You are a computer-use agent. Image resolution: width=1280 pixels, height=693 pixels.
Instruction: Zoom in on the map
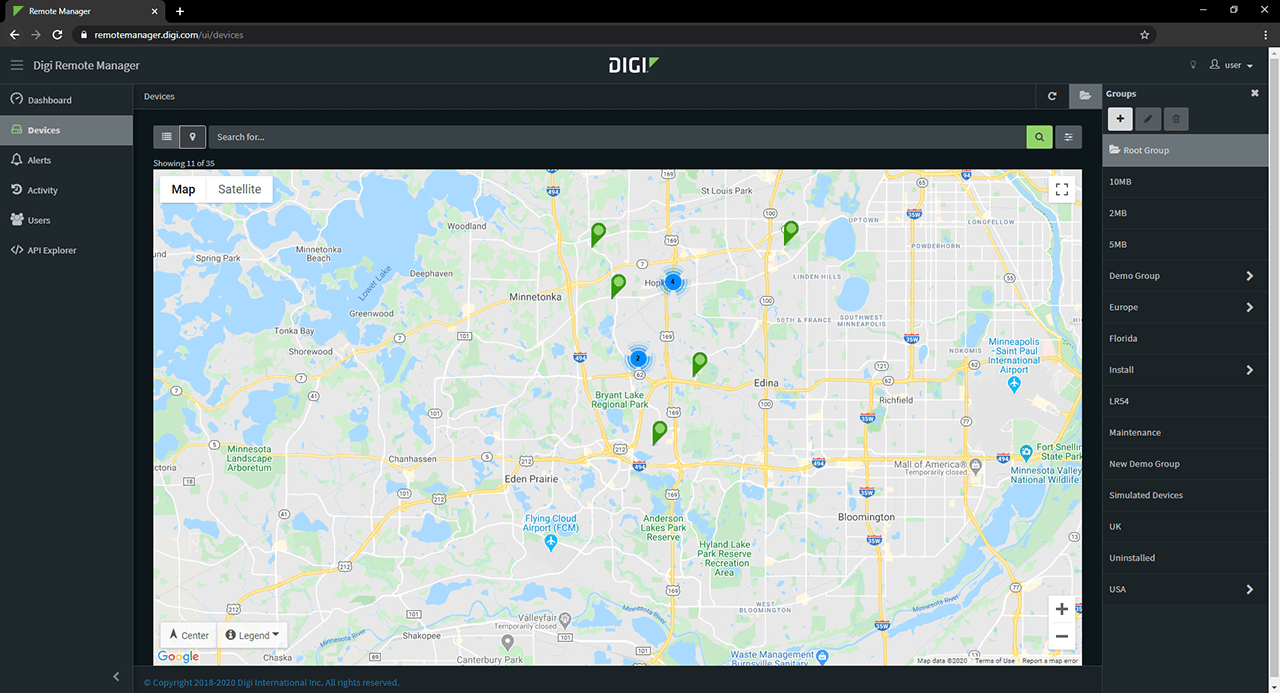(1061, 609)
